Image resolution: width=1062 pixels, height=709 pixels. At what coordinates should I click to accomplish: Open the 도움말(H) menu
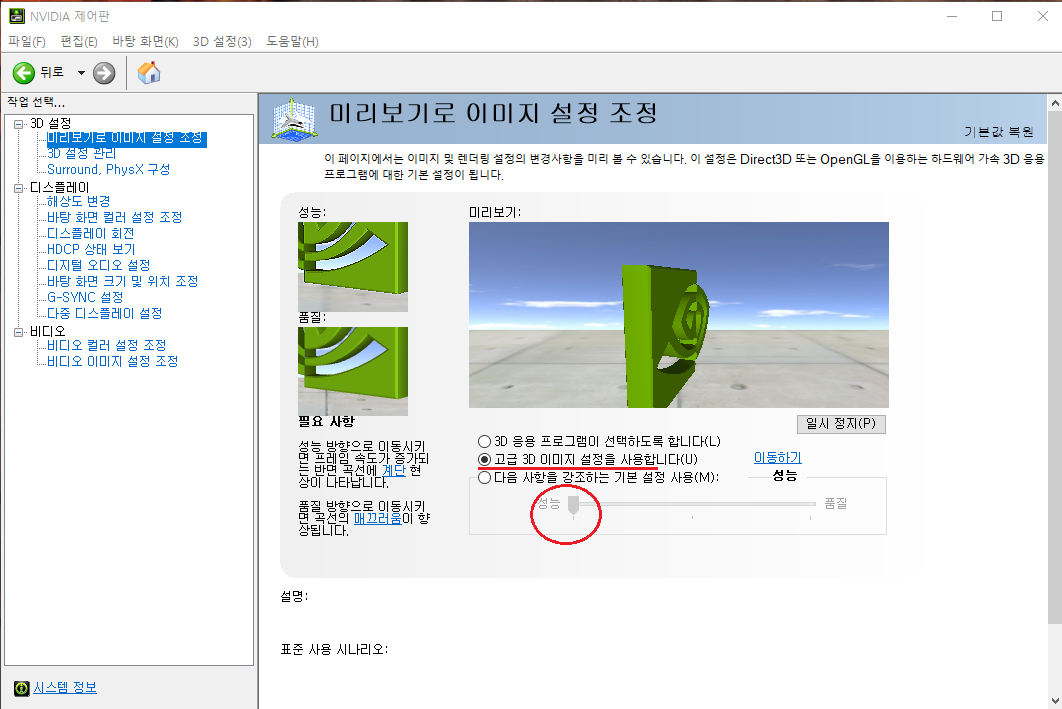point(292,41)
